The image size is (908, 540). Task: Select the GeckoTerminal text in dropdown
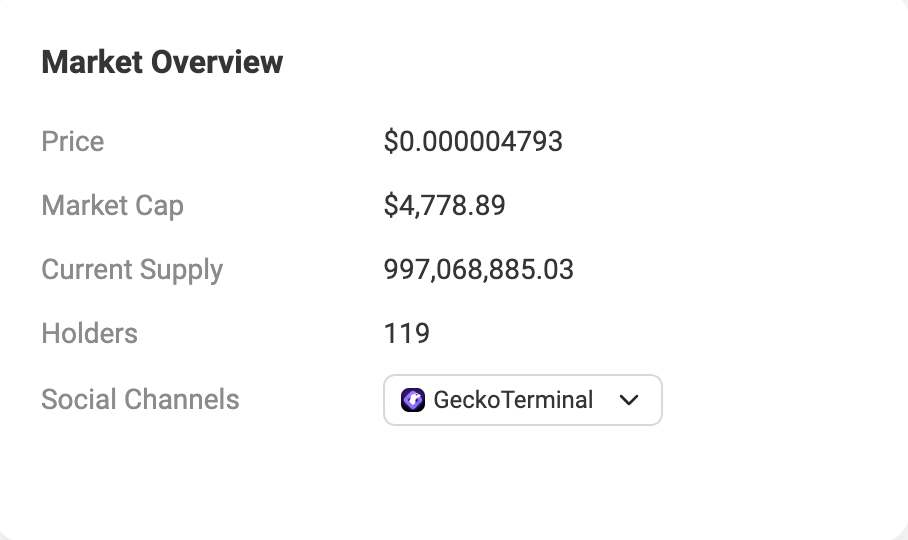[513, 401]
